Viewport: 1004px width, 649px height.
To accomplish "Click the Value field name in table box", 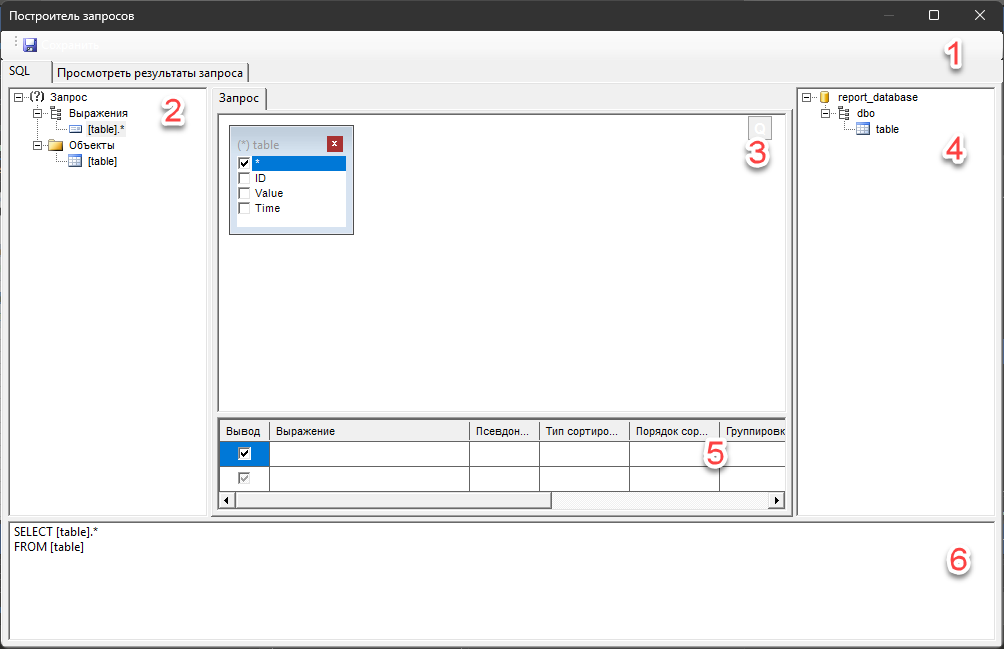I will coord(269,193).
